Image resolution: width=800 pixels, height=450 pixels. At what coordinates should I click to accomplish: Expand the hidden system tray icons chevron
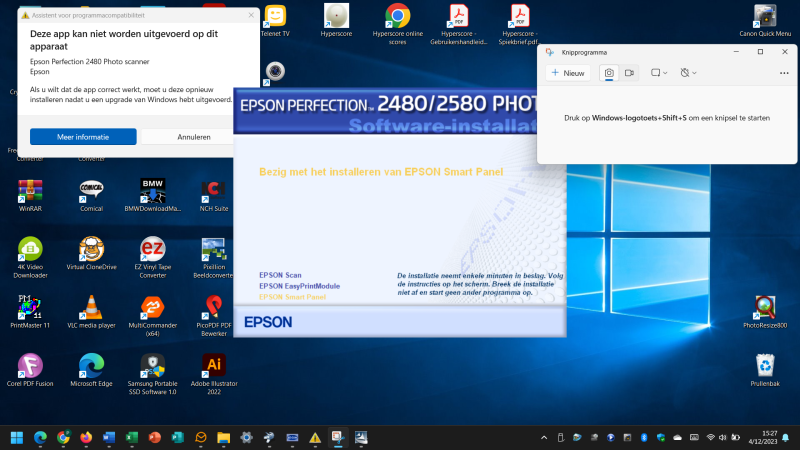point(544,438)
